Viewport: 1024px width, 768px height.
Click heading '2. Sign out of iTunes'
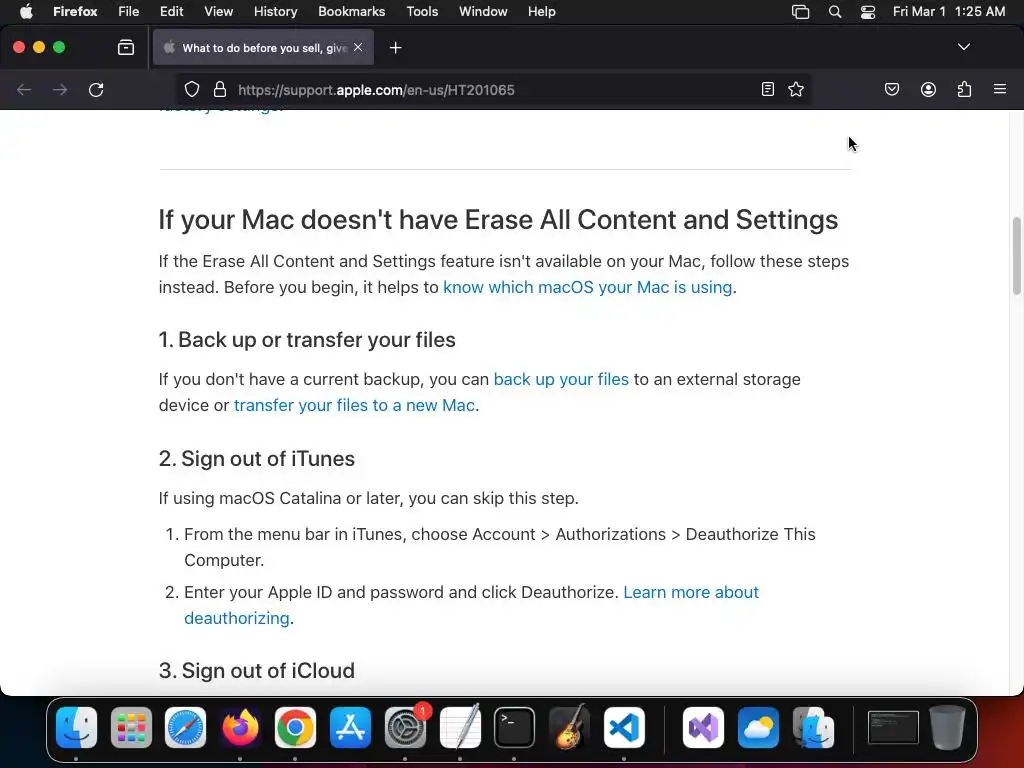click(x=257, y=458)
